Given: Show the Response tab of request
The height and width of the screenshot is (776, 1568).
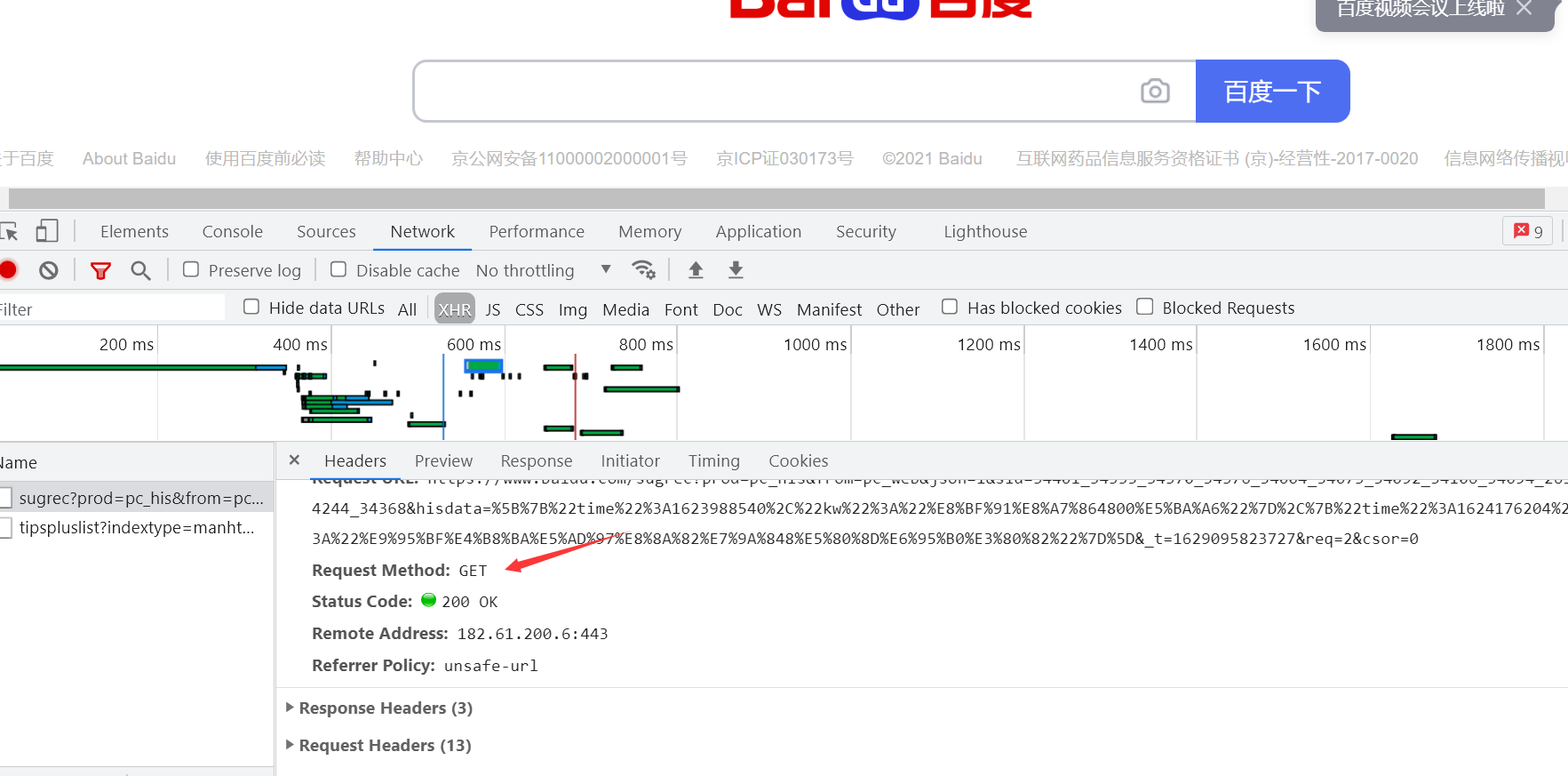Looking at the screenshot, I should pos(537,460).
